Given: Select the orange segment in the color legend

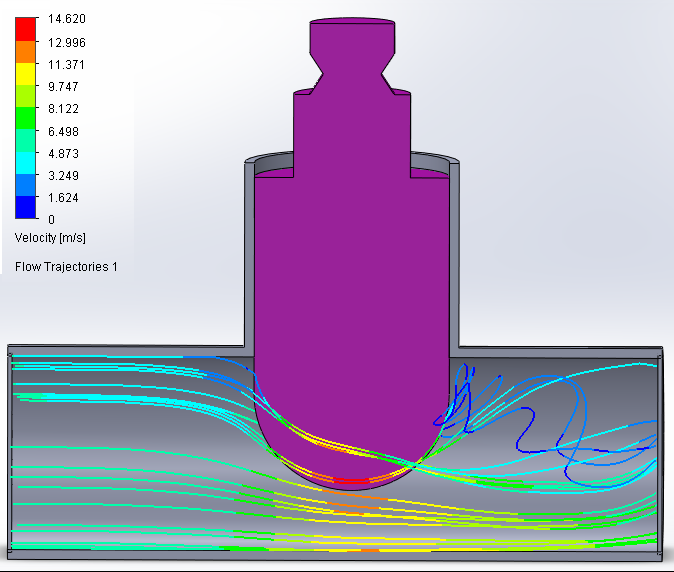Looking at the screenshot, I should (x=27, y=51).
